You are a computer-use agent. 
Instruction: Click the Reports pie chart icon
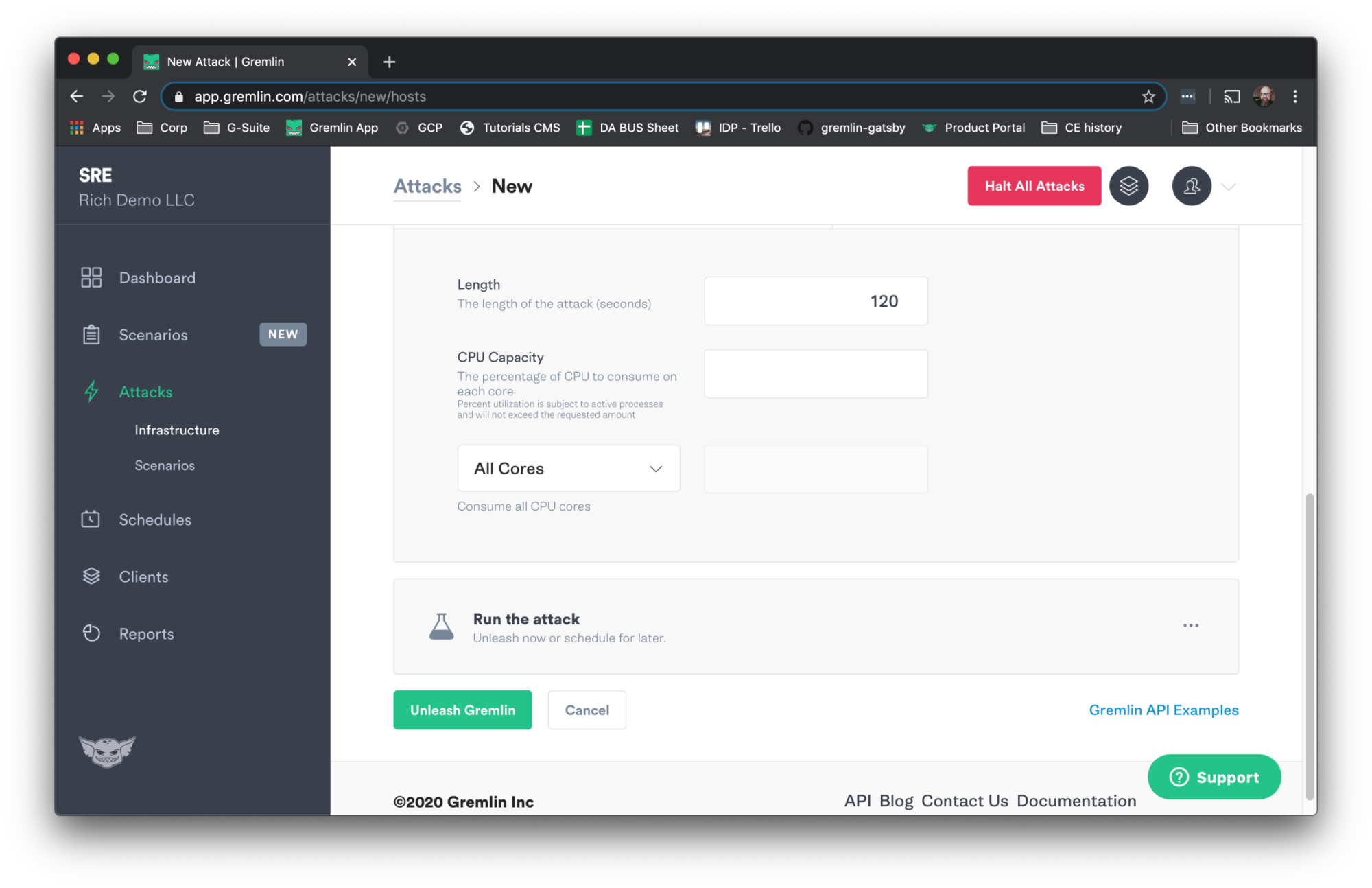pyautogui.click(x=91, y=633)
